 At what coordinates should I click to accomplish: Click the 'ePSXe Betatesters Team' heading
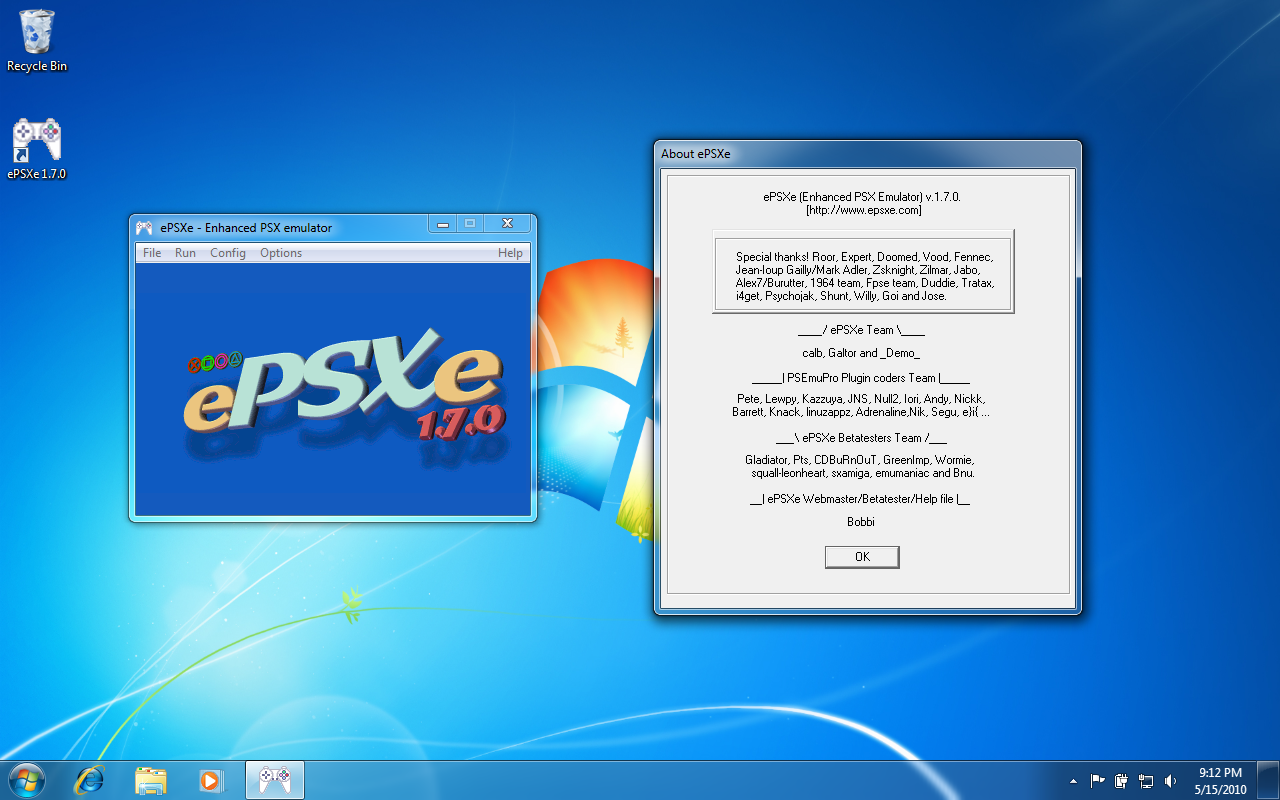click(x=861, y=437)
